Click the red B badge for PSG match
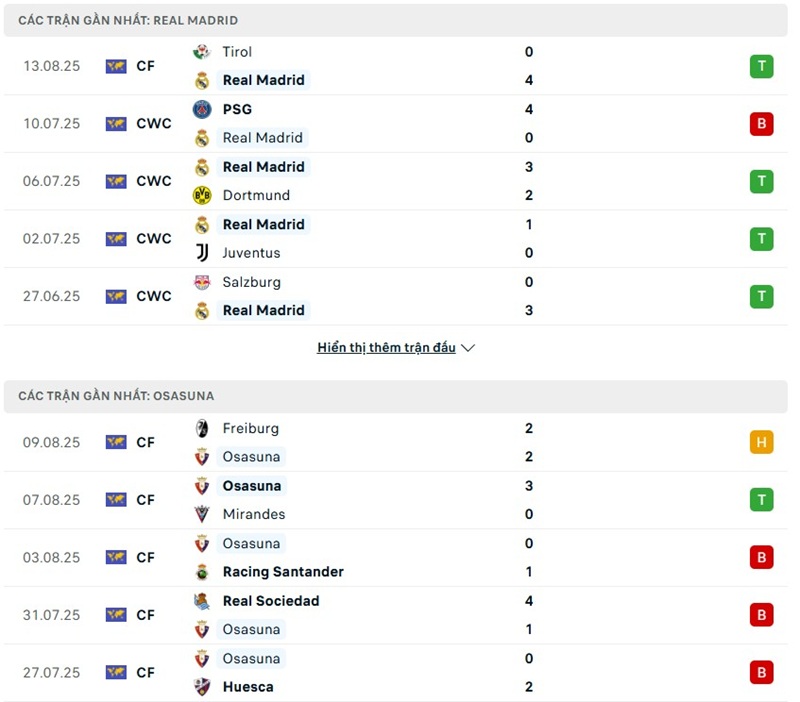This screenshot has height=702, width=800. point(761,124)
